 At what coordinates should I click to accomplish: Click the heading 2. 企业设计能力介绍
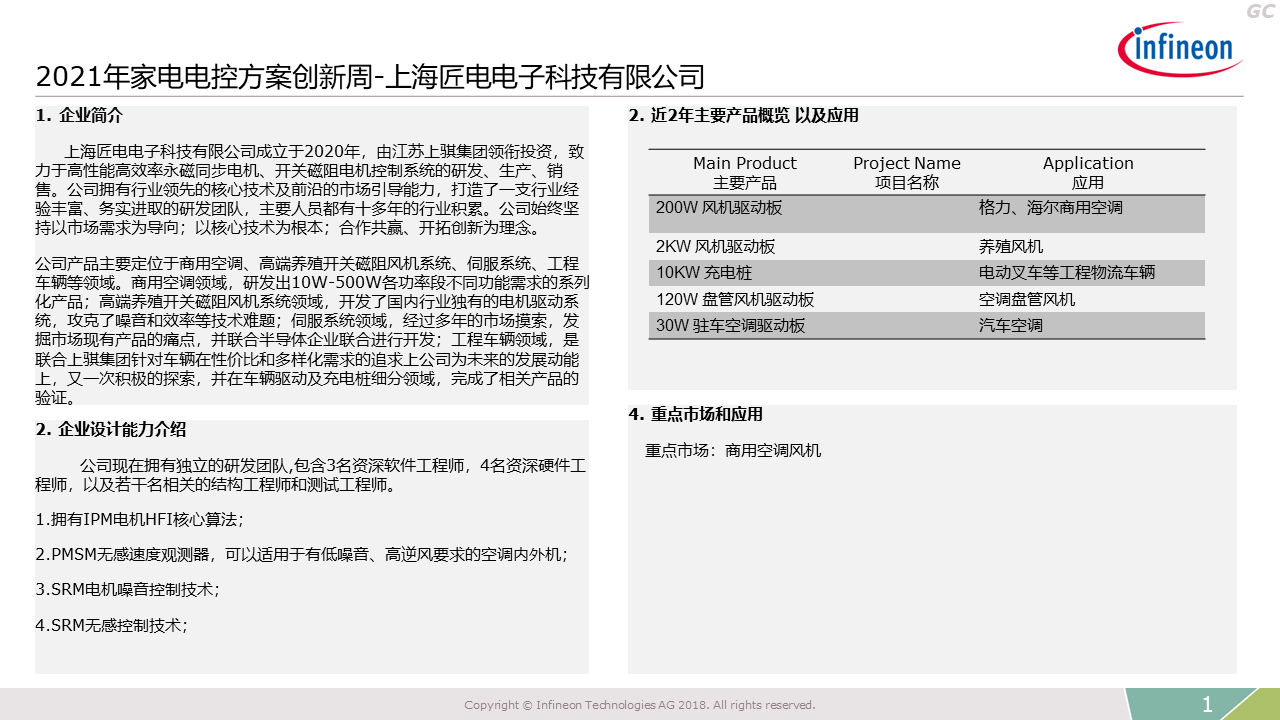point(110,430)
